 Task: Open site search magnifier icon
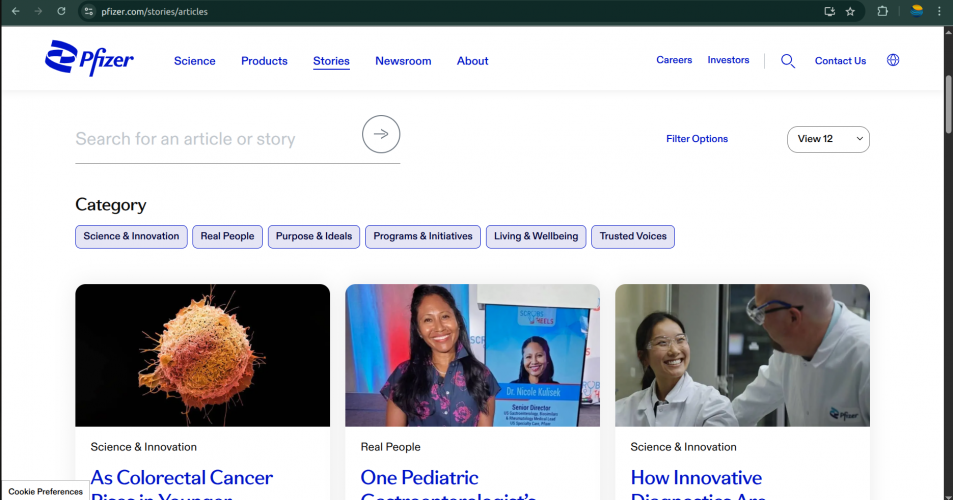[788, 61]
